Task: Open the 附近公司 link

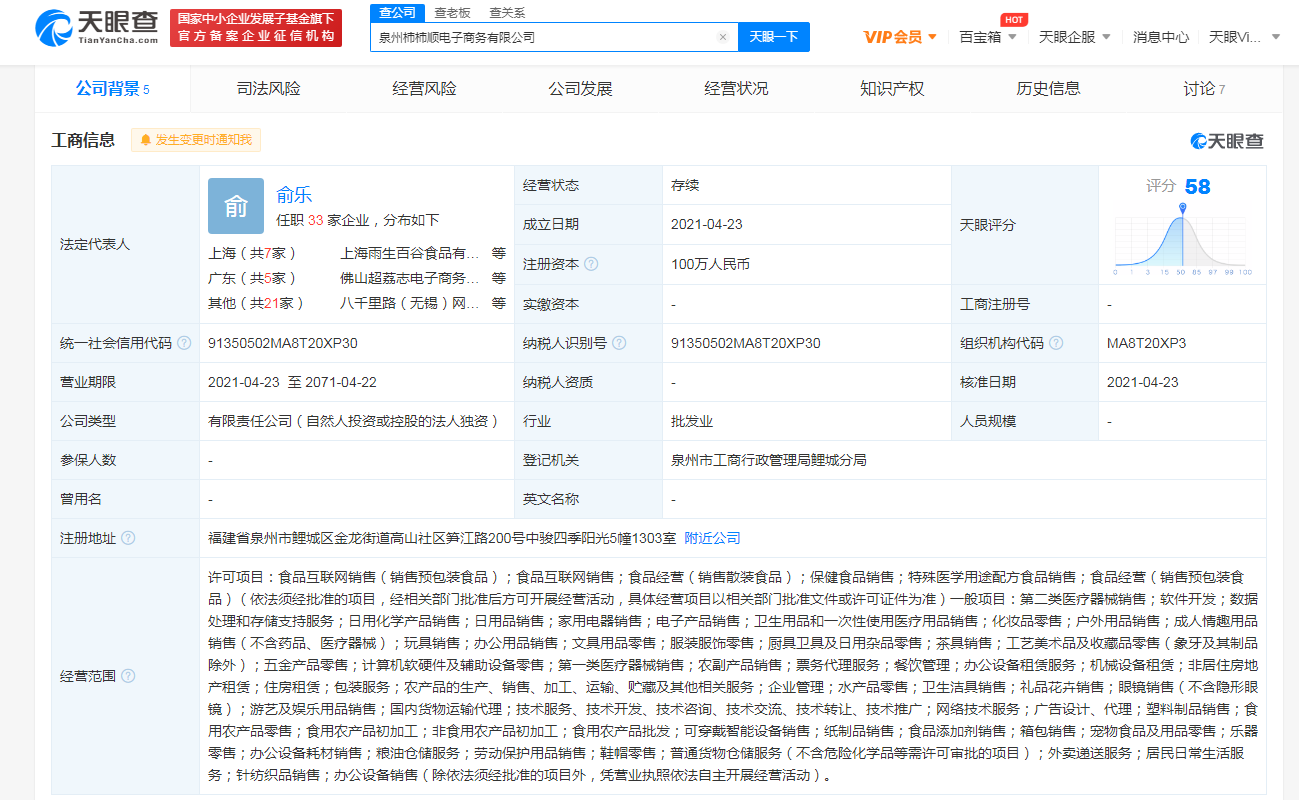Action: pyautogui.click(x=712, y=538)
